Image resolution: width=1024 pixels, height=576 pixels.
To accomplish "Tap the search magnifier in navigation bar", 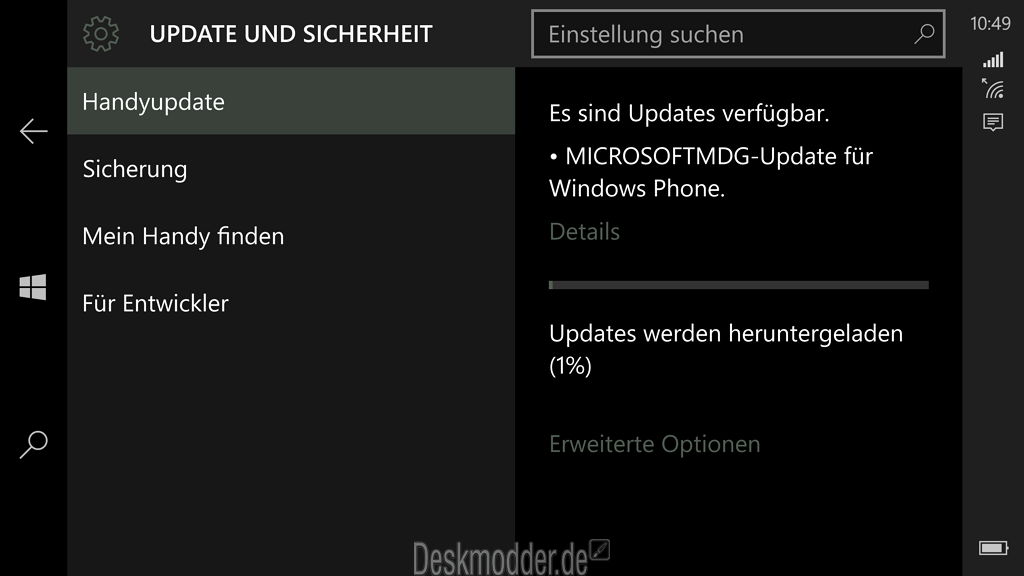I will 33,445.
